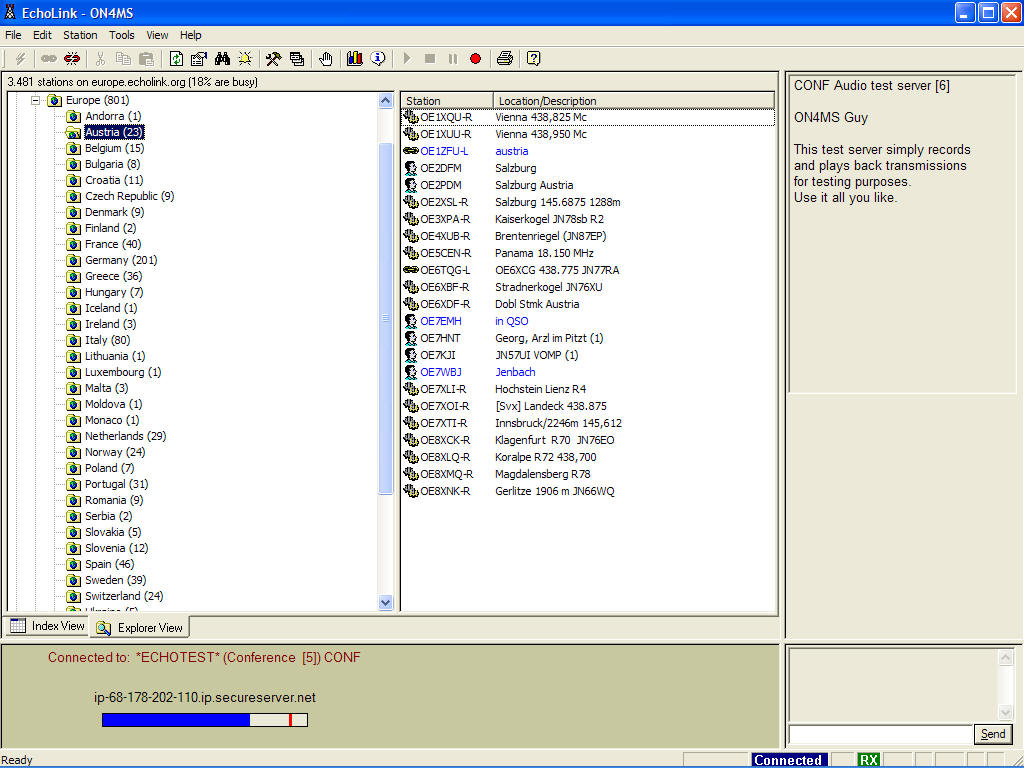Click the Stop square in toolbar
1024x768 pixels.
[x=430, y=59]
